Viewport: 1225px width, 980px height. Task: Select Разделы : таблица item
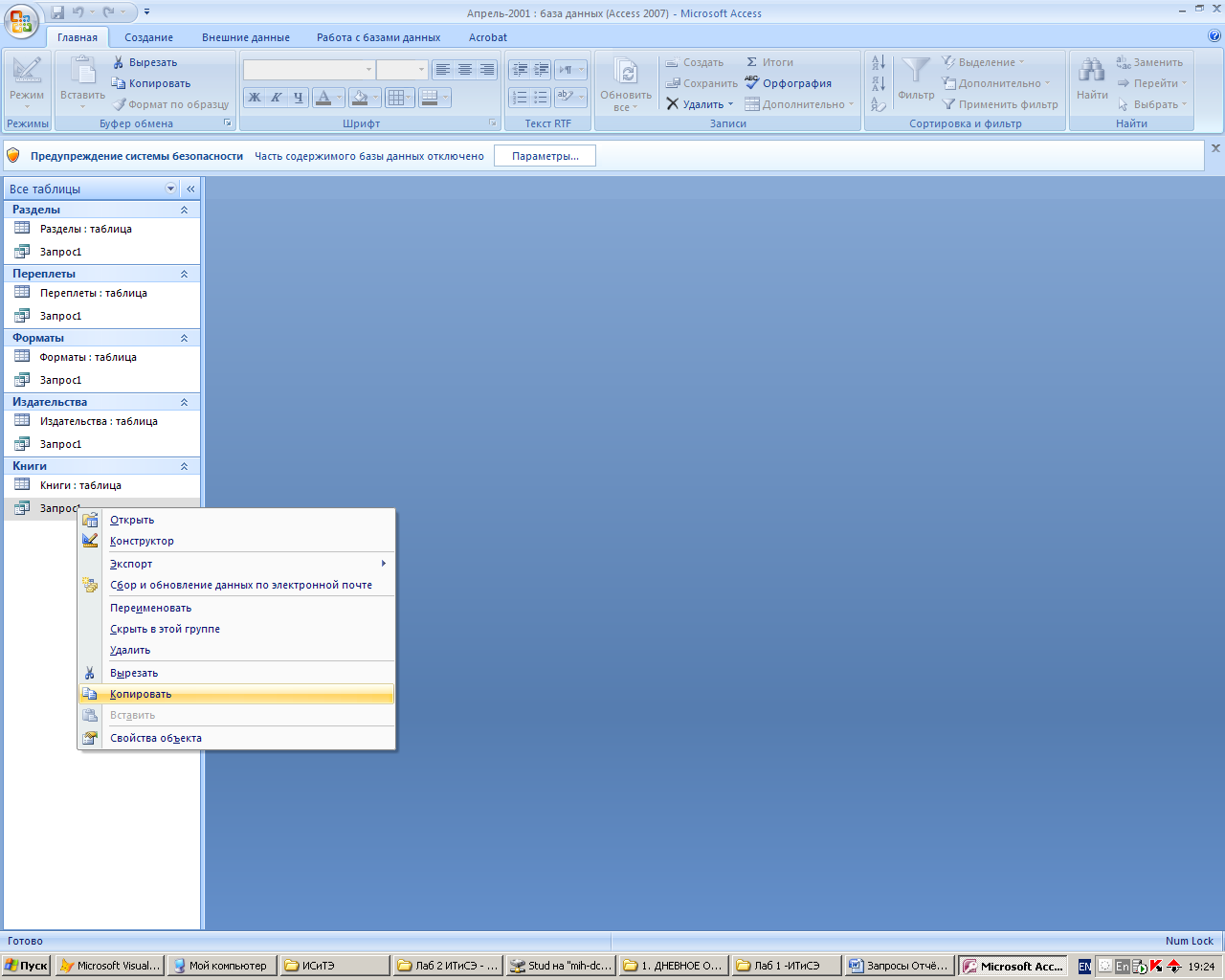tap(101, 229)
